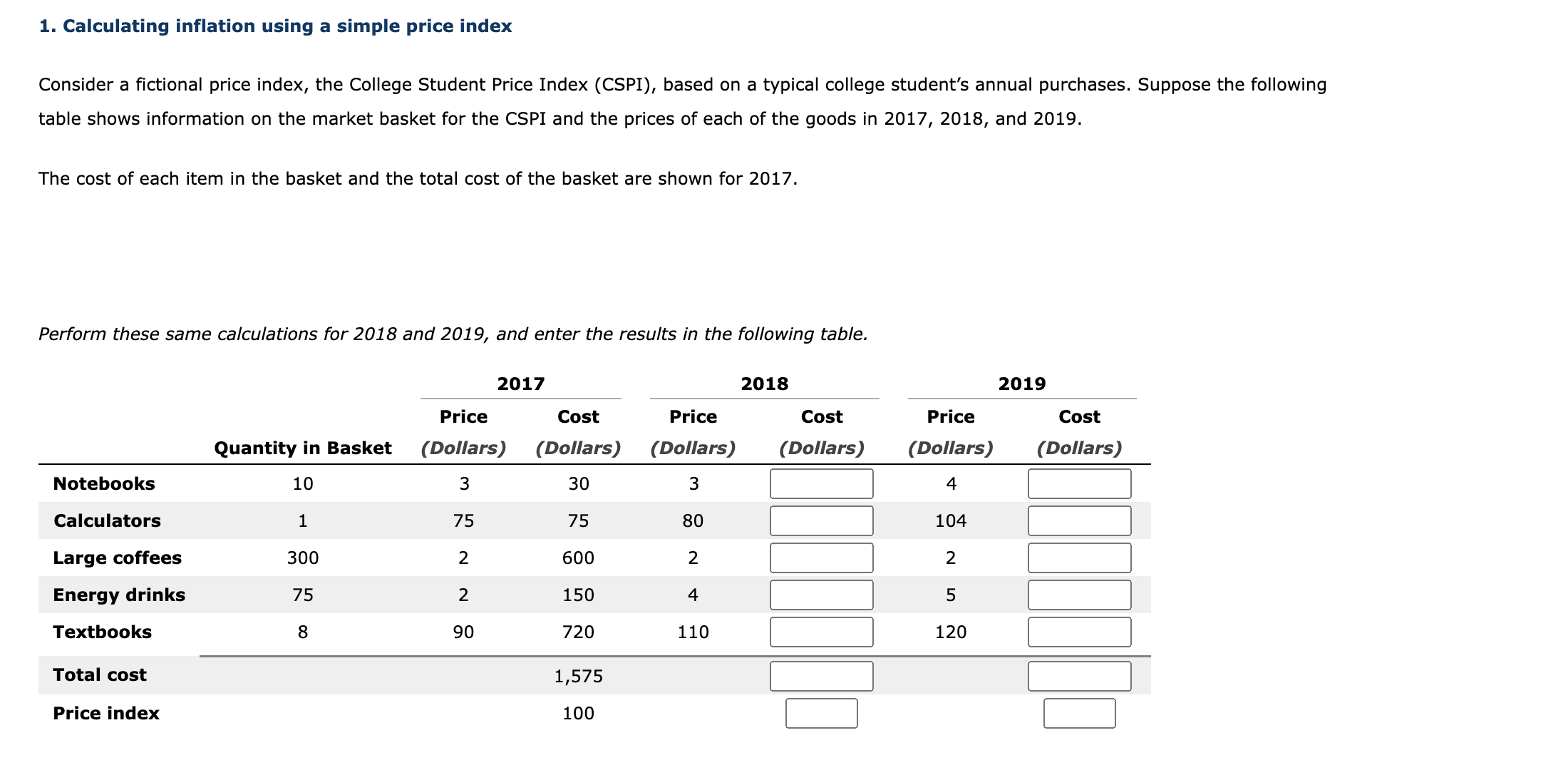Click the 2019 Price index input box
This screenshot has width=1568, height=770.
[x=1078, y=713]
